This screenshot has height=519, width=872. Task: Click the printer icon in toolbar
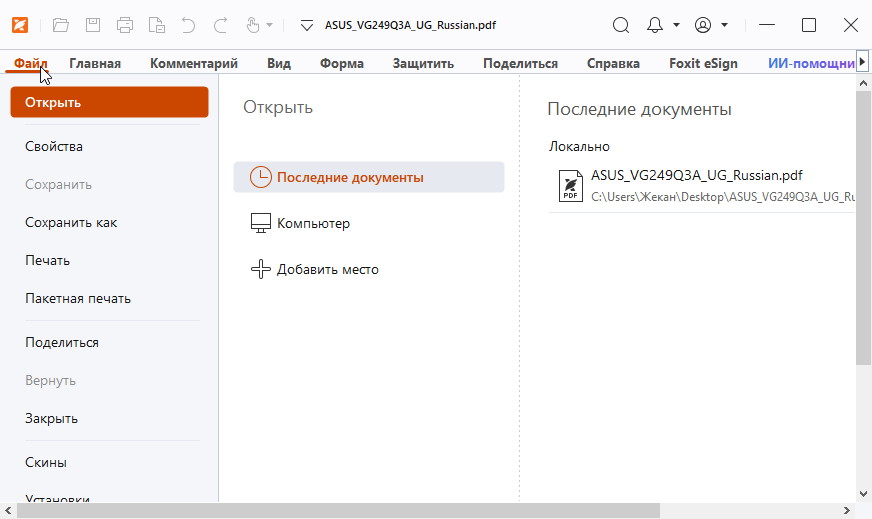pos(125,25)
